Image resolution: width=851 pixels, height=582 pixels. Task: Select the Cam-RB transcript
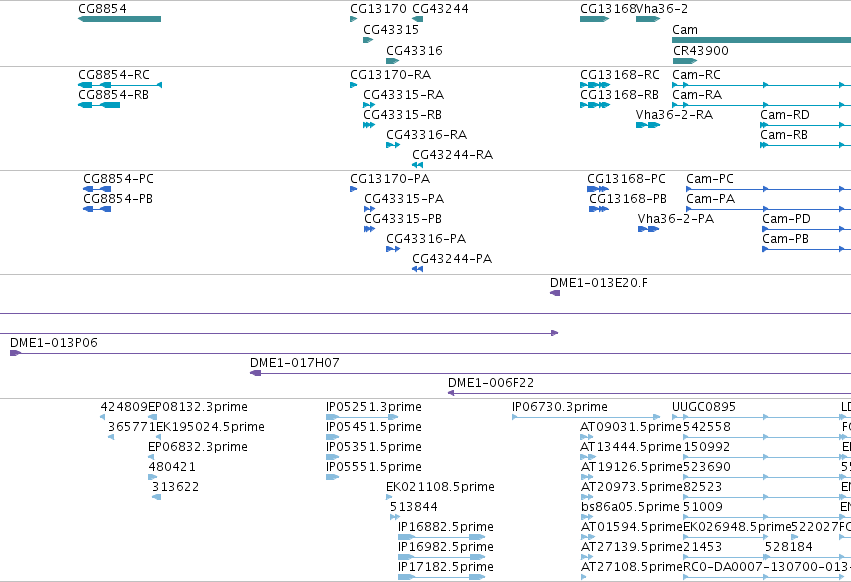pyautogui.click(x=805, y=145)
